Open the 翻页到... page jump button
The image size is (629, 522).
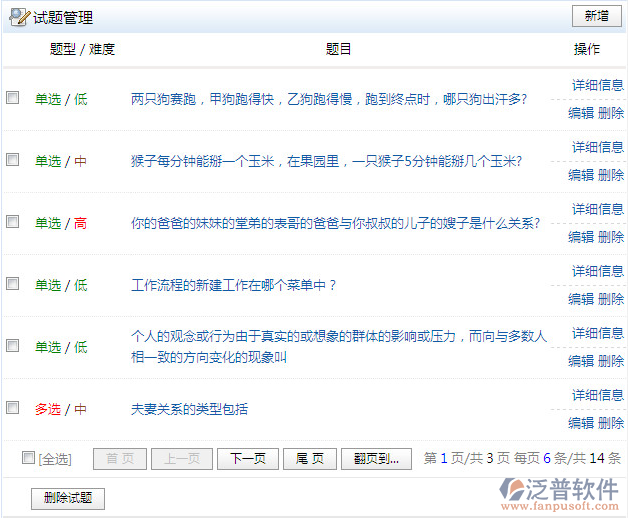click(376, 459)
